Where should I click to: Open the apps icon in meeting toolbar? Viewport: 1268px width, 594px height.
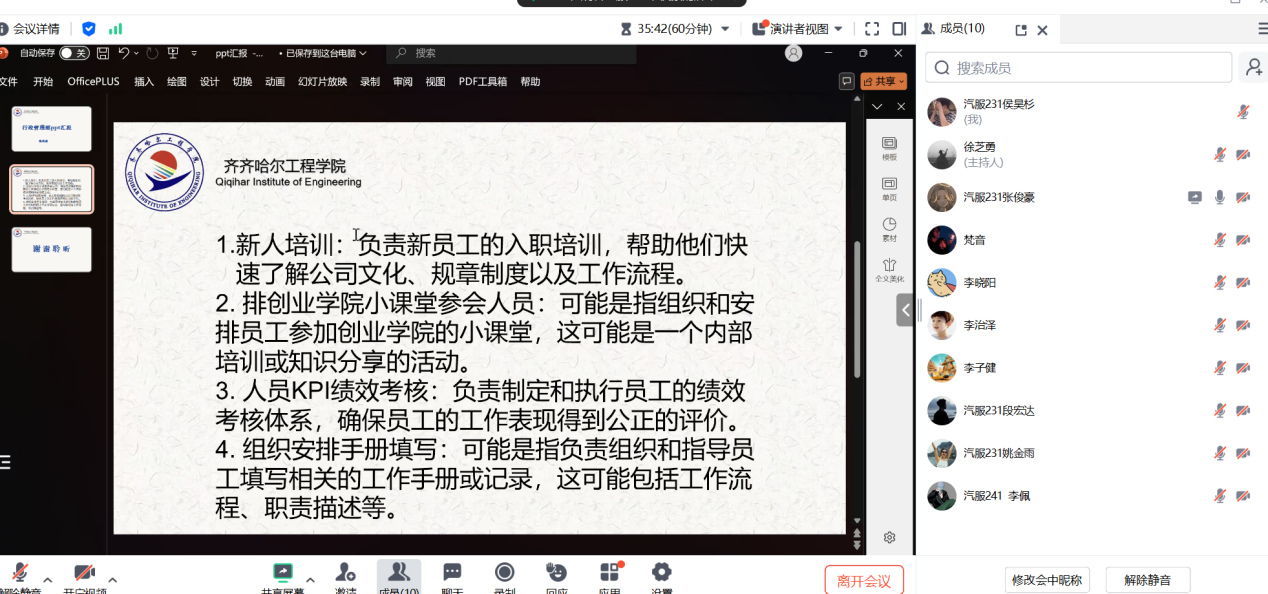pos(609,573)
